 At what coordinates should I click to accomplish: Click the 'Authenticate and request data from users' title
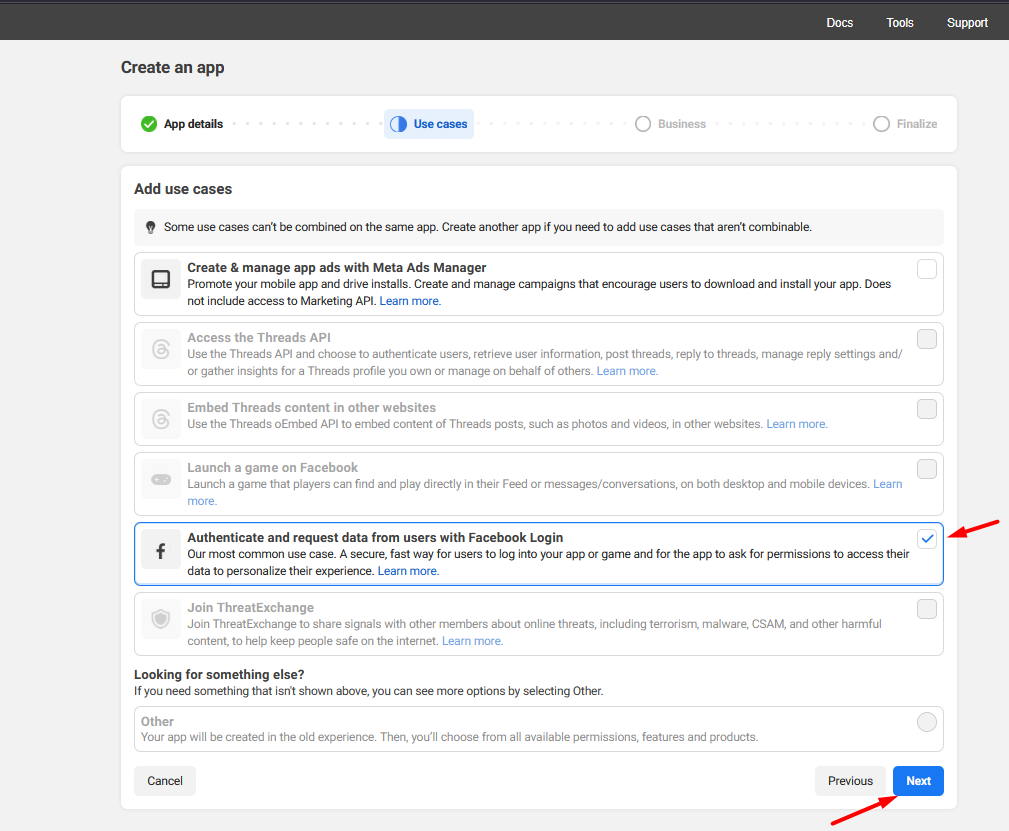pyautogui.click(x=375, y=537)
